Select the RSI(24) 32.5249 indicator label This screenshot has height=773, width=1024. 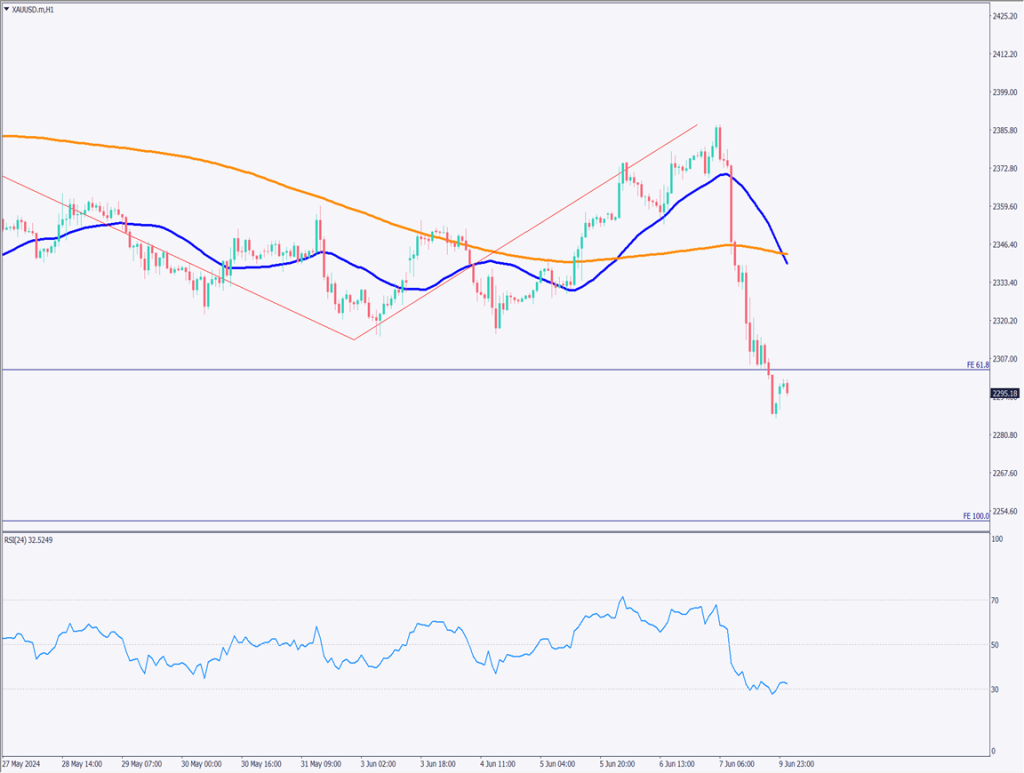tap(31, 539)
